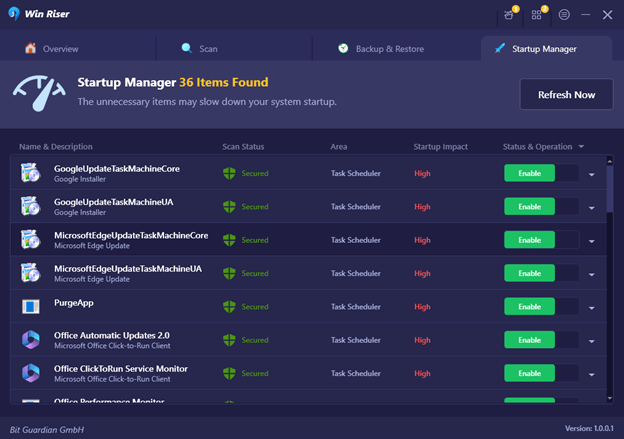Click Secured shield icon for MicrosoftEdgeUpdateTaskMachineUA
Viewport: 624px width, 439px height.
click(x=229, y=273)
